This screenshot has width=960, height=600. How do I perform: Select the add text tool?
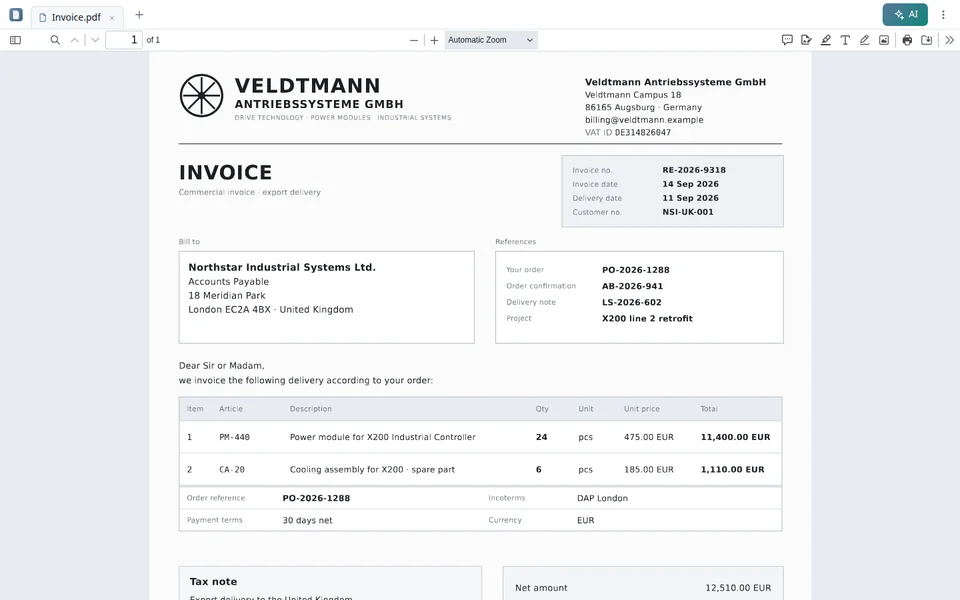(845, 40)
